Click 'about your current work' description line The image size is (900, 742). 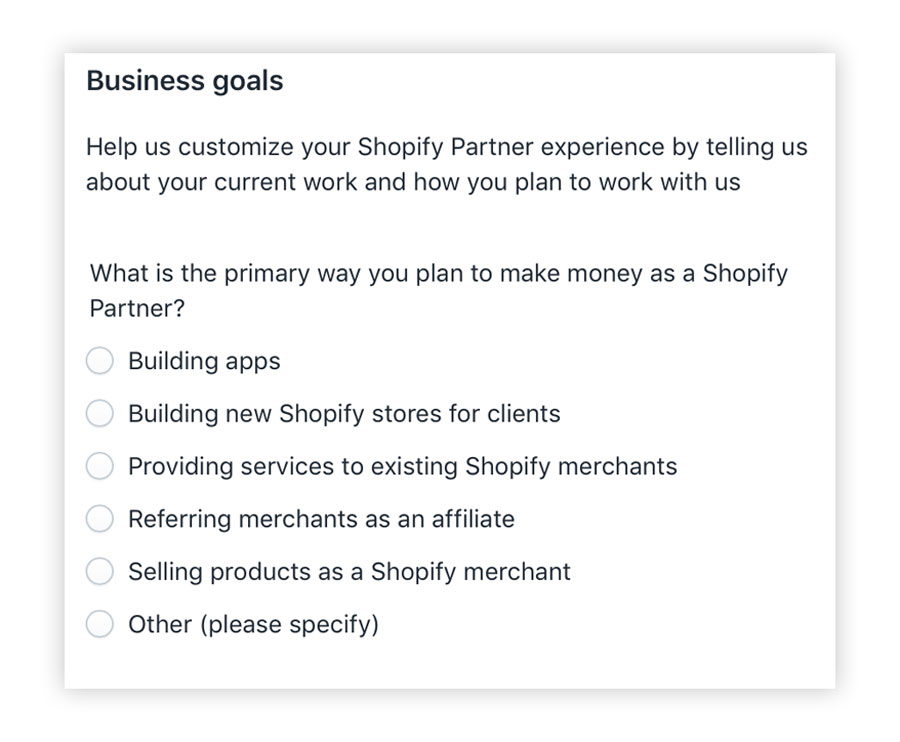coord(413,182)
